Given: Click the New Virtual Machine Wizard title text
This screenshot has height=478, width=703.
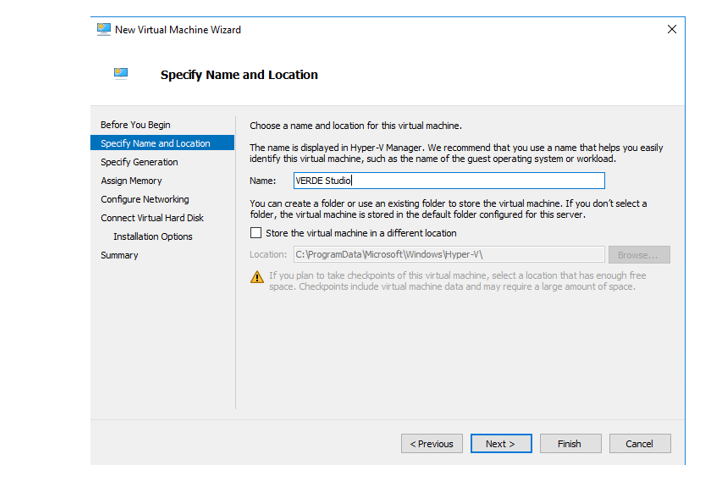Looking at the screenshot, I should pyautogui.click(x=178, y=30).
